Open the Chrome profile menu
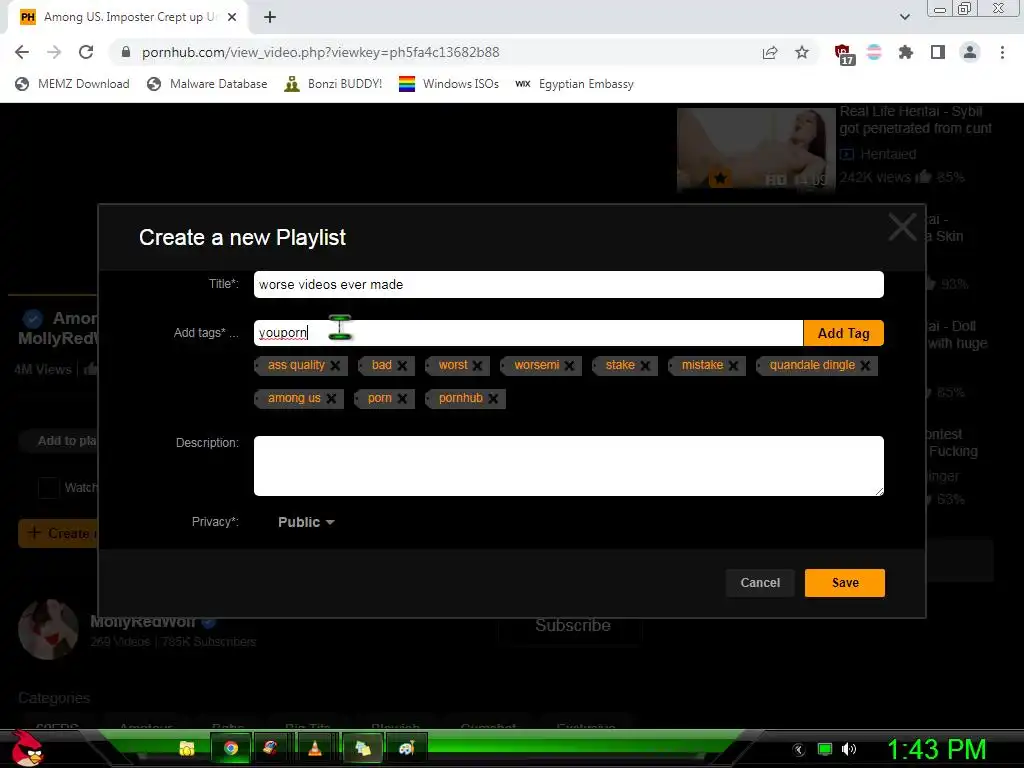The width and height of the screenshot is (1024, 768). tap(970, 52)
